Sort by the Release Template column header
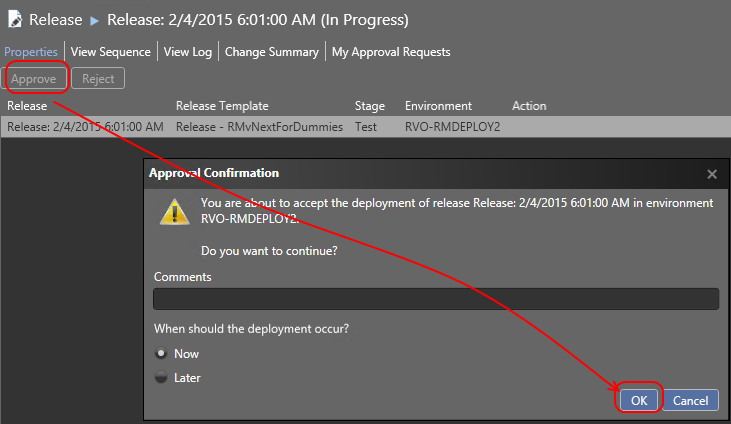The width and height of the screenshot is (731, 424). point(222,106)
